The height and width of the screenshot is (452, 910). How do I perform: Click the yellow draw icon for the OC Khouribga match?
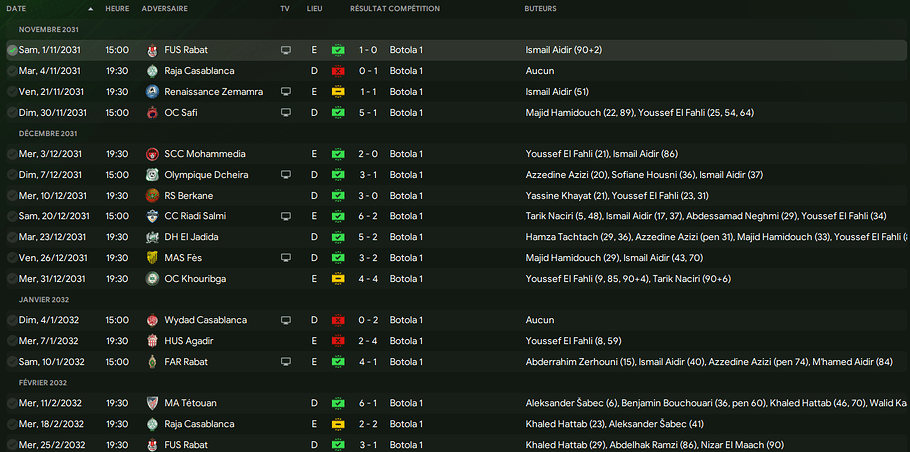click(338, 278)
